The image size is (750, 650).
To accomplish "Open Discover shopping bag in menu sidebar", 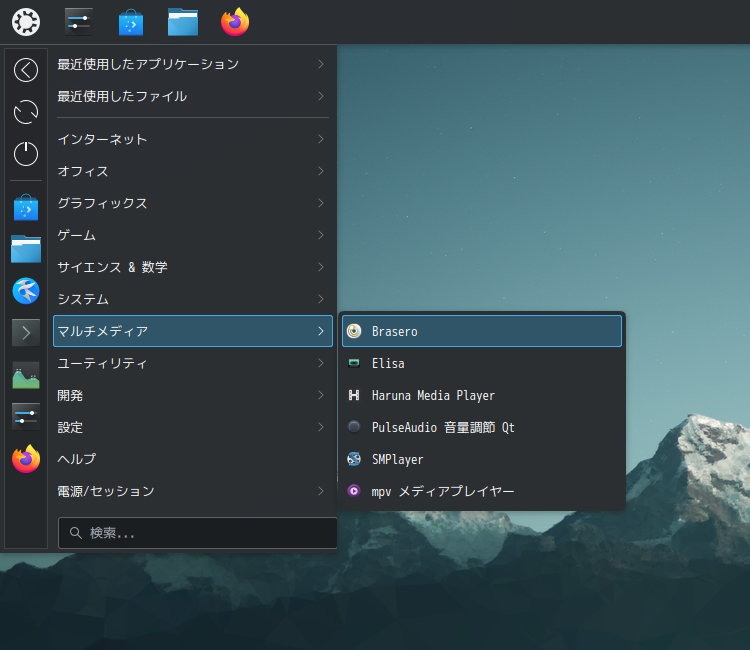I will click(26, 208).
